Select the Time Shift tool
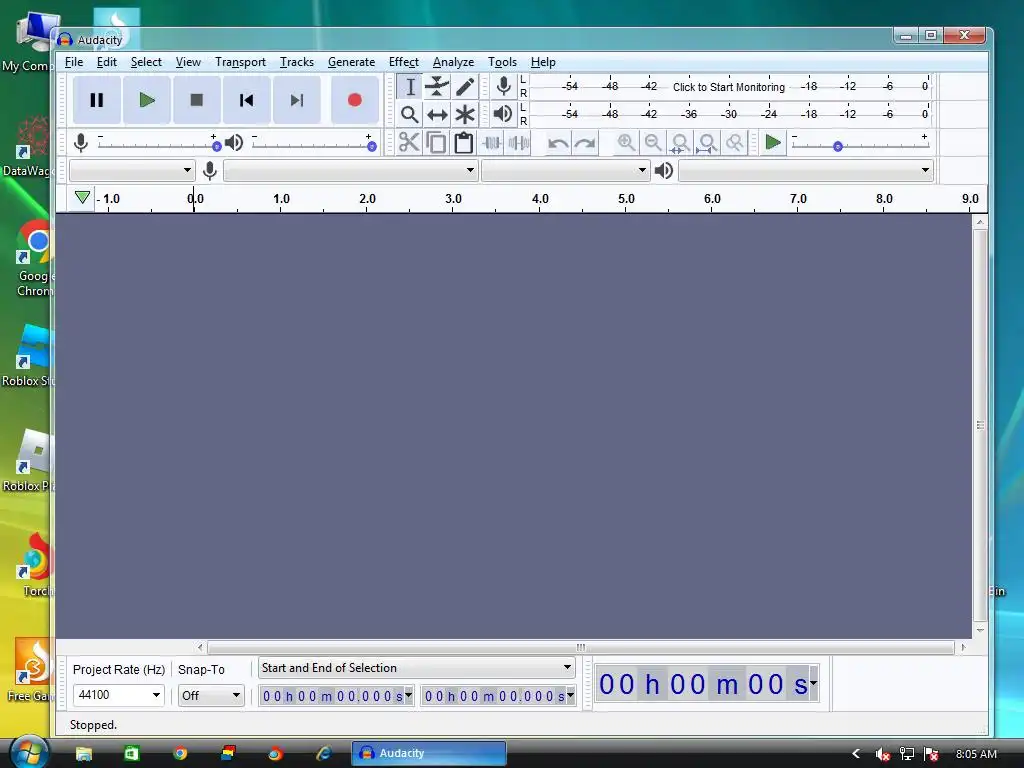Image resolution: width=1024 pixels, height=768 pixels. 437,115
